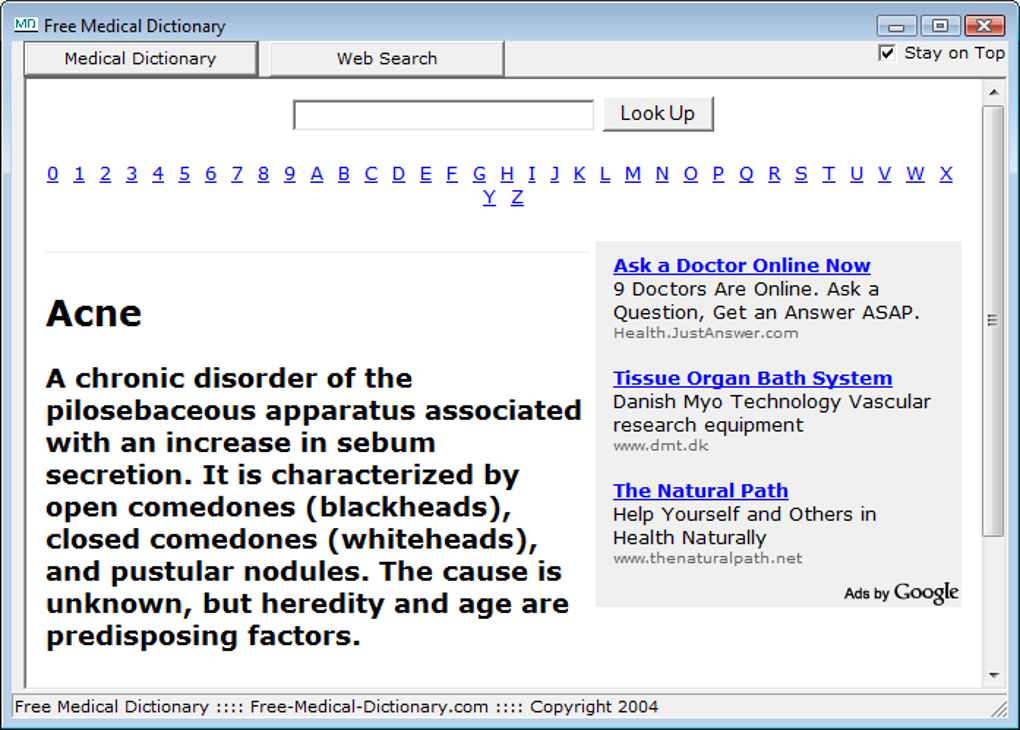The width and height of the screenshot is (1020, 730).
Task: Browse terms starting with M
Action: pos(633,174)
